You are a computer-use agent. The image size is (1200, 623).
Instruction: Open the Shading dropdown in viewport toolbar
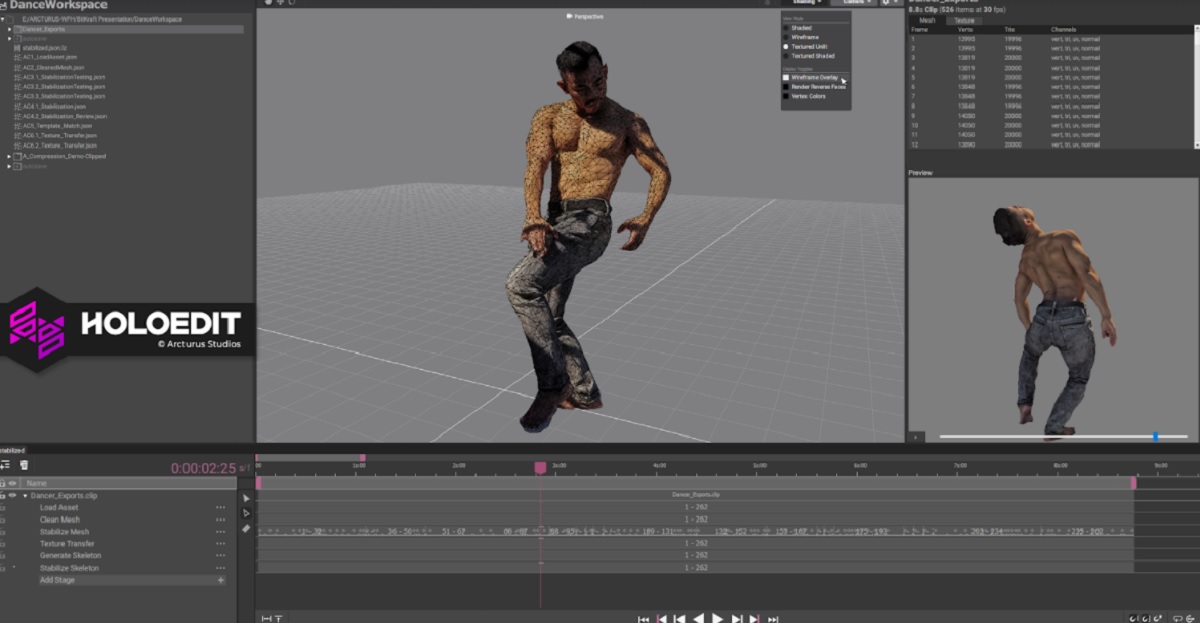click(807, 3)
